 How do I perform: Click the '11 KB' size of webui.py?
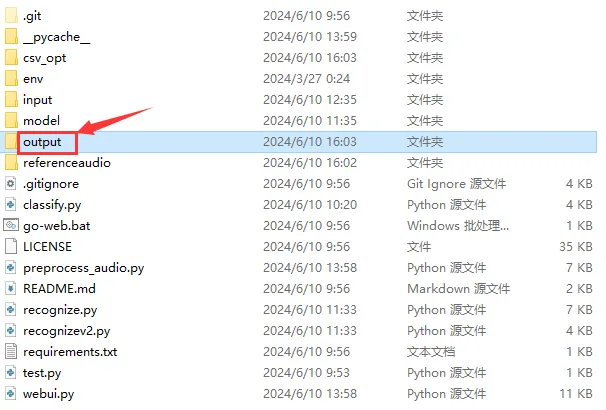click(x=576, y=393)
